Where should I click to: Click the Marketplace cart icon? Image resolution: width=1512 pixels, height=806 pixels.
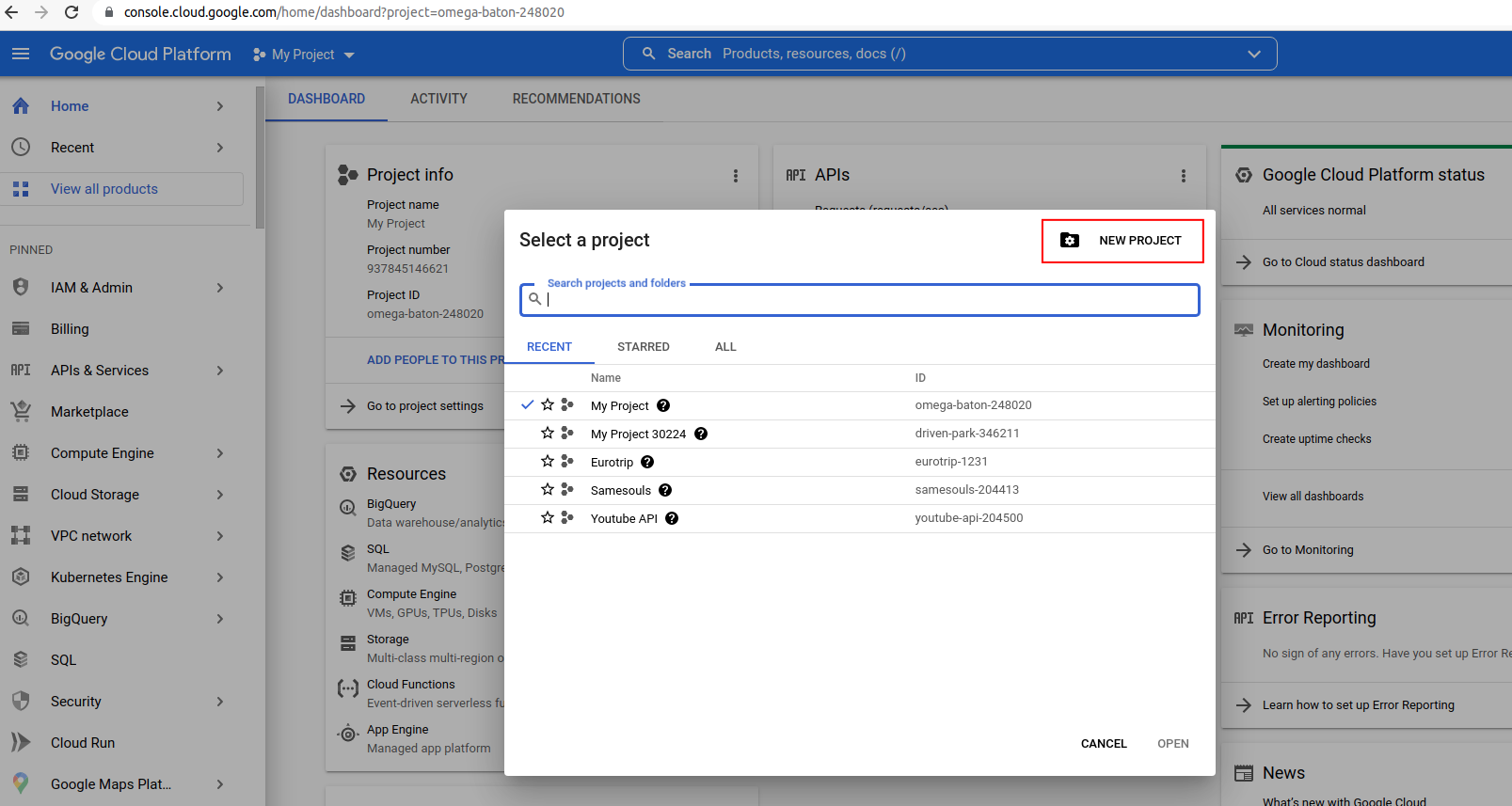click(x=21, y=411)
